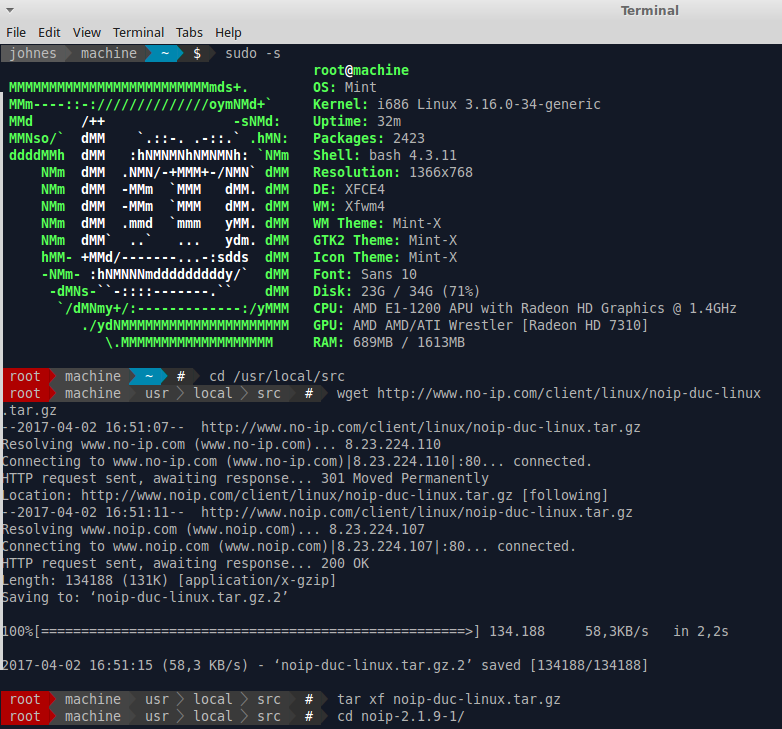The image size is (782, 729).
Task: Click the '301 Moved Permanently' response line
Action: pos(245,478)
